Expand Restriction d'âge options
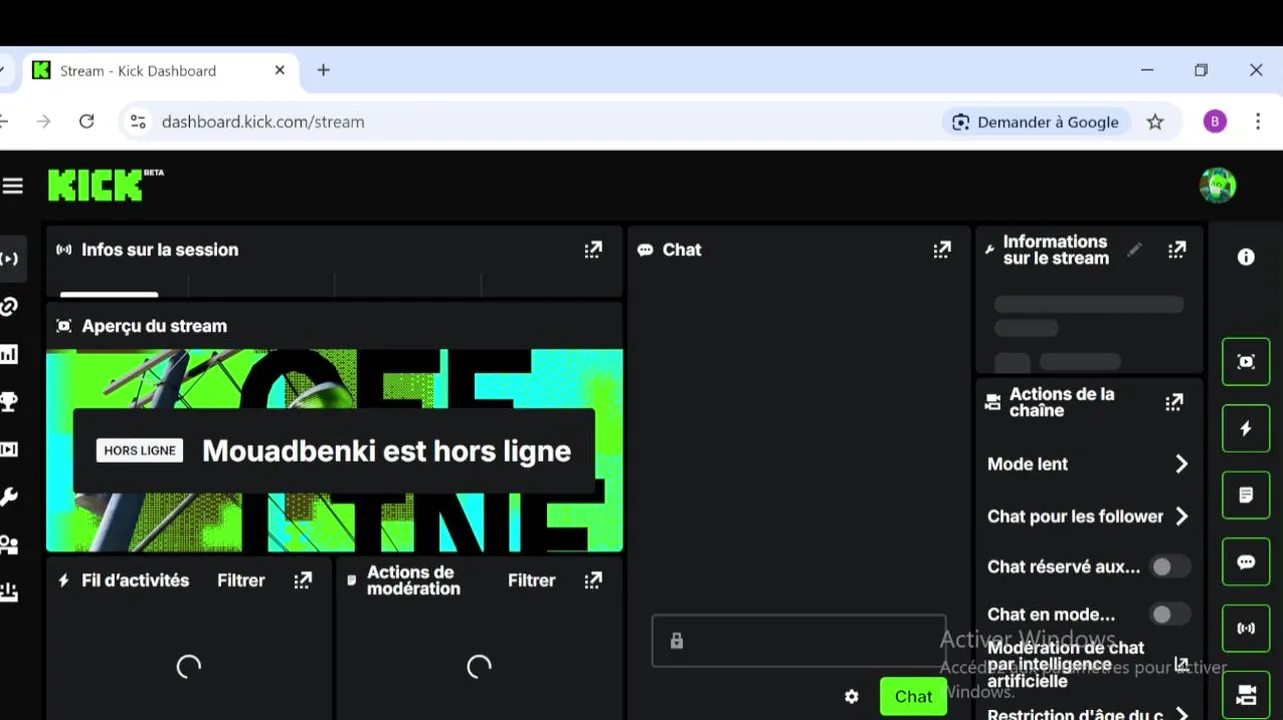The height and width of the screenshot is (720, 1283). point(1181,714)
